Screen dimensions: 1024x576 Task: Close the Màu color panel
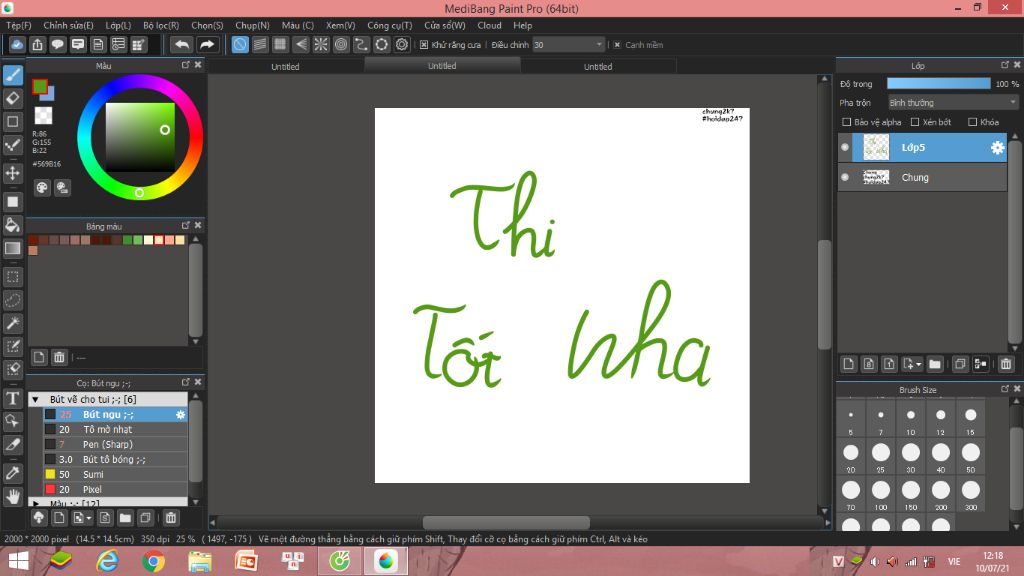pos(198,65)
